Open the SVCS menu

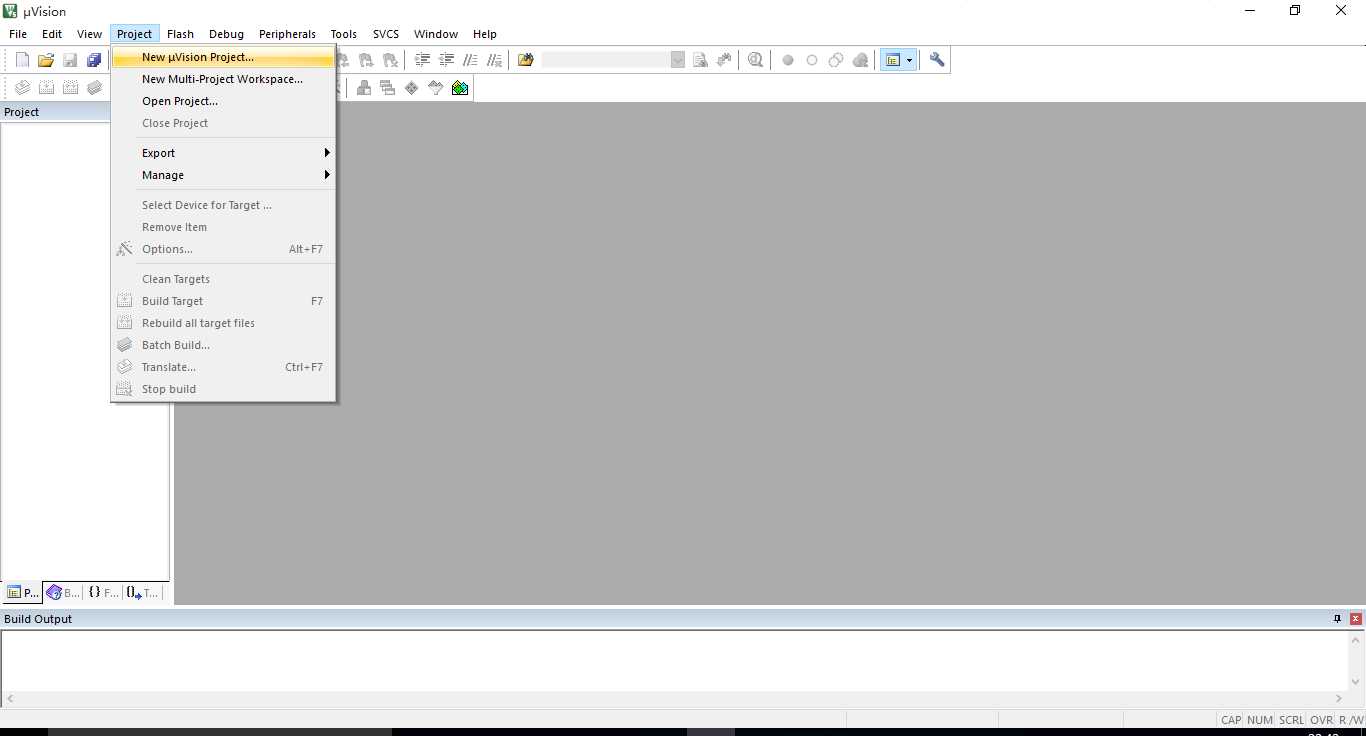(386, 34)
